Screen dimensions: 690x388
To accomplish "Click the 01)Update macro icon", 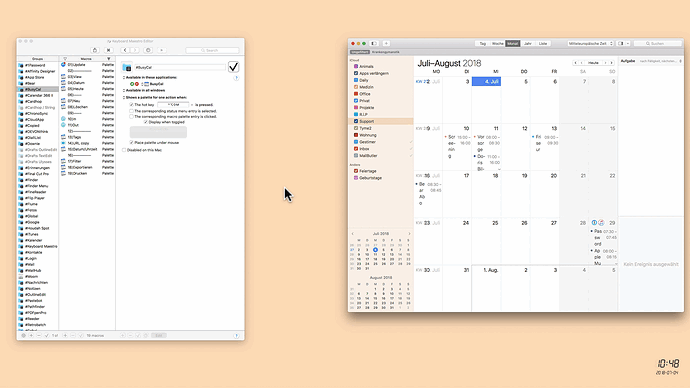I will tap(63, 65).
